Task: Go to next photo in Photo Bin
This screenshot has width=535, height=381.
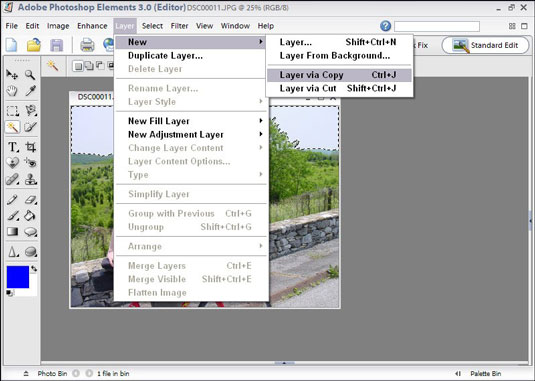Action: coord(89,373)
